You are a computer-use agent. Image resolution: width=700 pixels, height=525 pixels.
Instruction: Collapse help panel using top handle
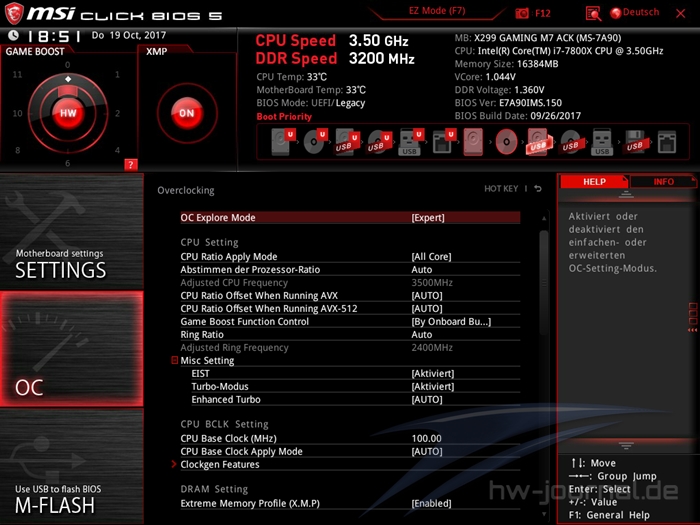[x=626, y=194]
